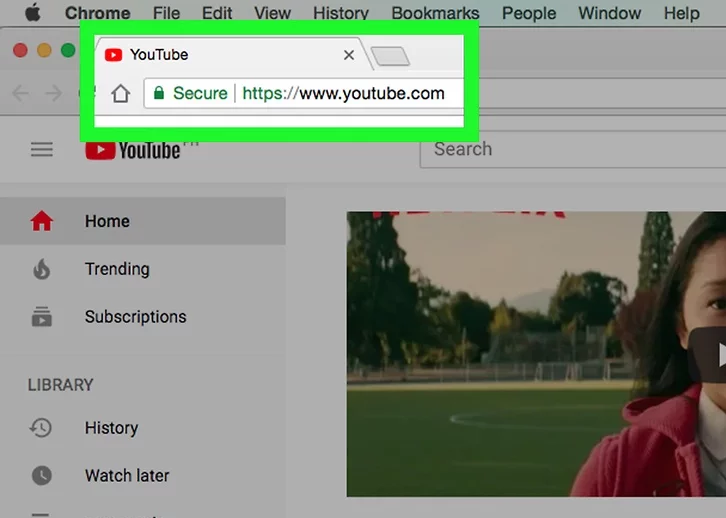Click the browser home page icon
726x518 pixels.
point(121,93)
